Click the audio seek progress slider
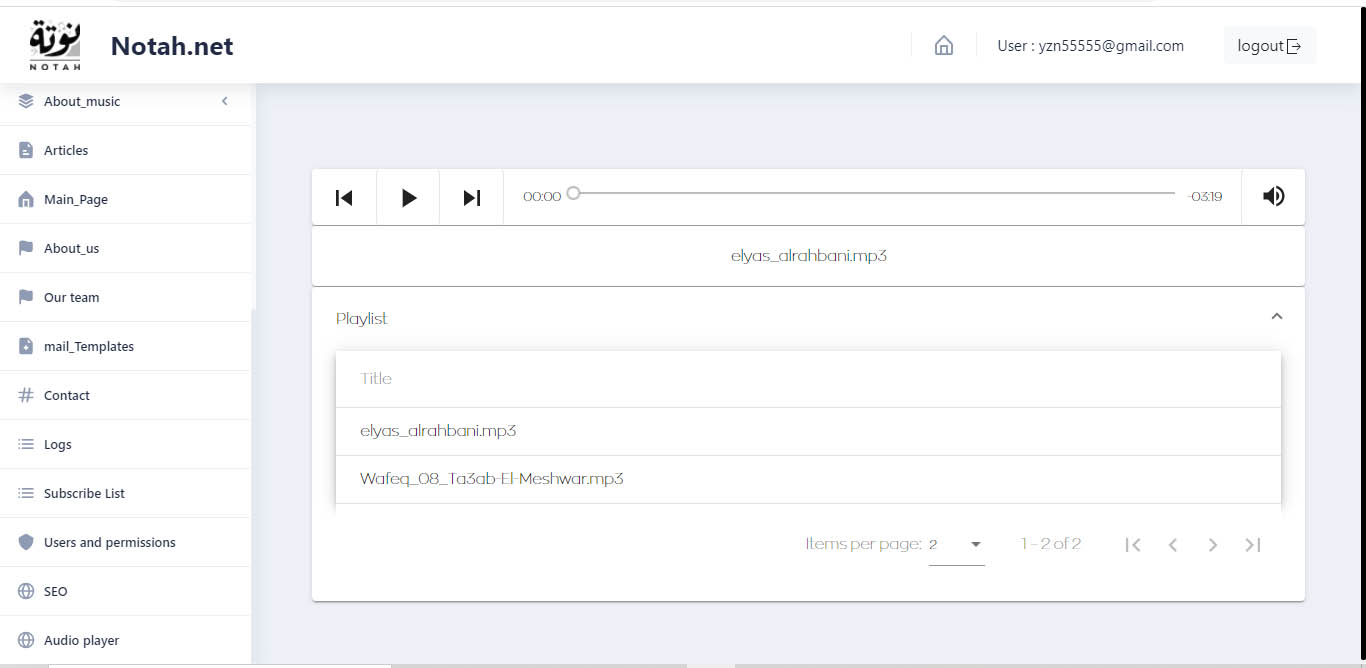Screen dimensions: 1366x668 (872, 193)
